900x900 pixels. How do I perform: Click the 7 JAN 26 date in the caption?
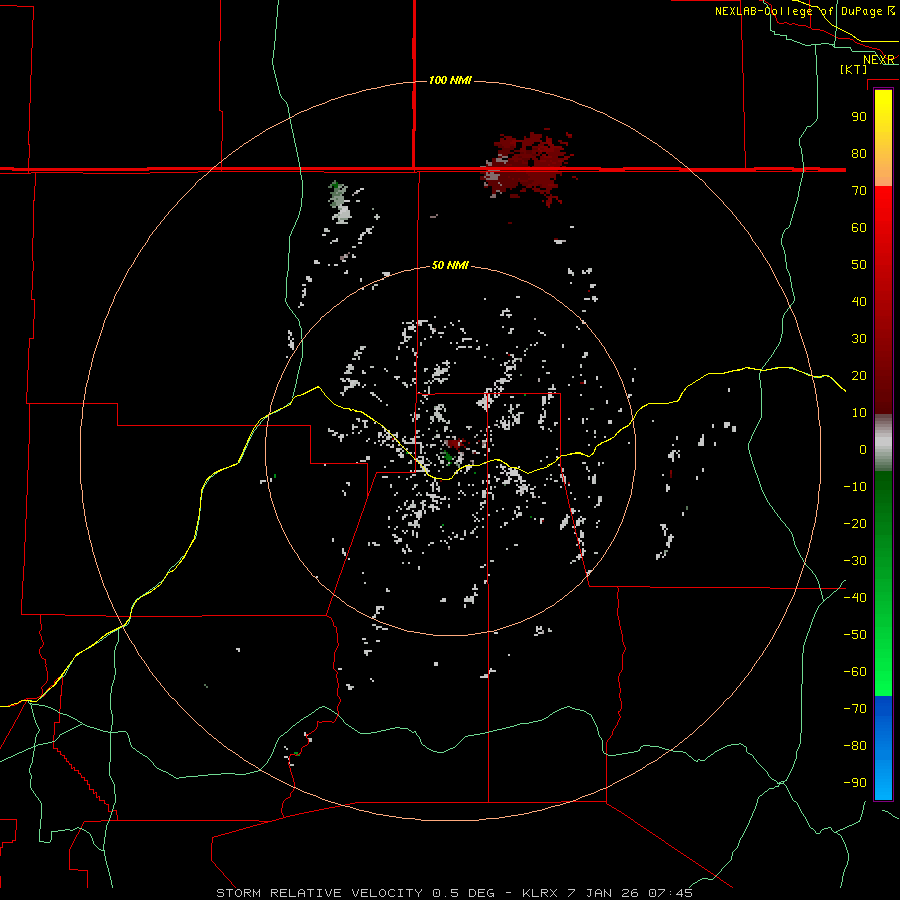[603, 893]
